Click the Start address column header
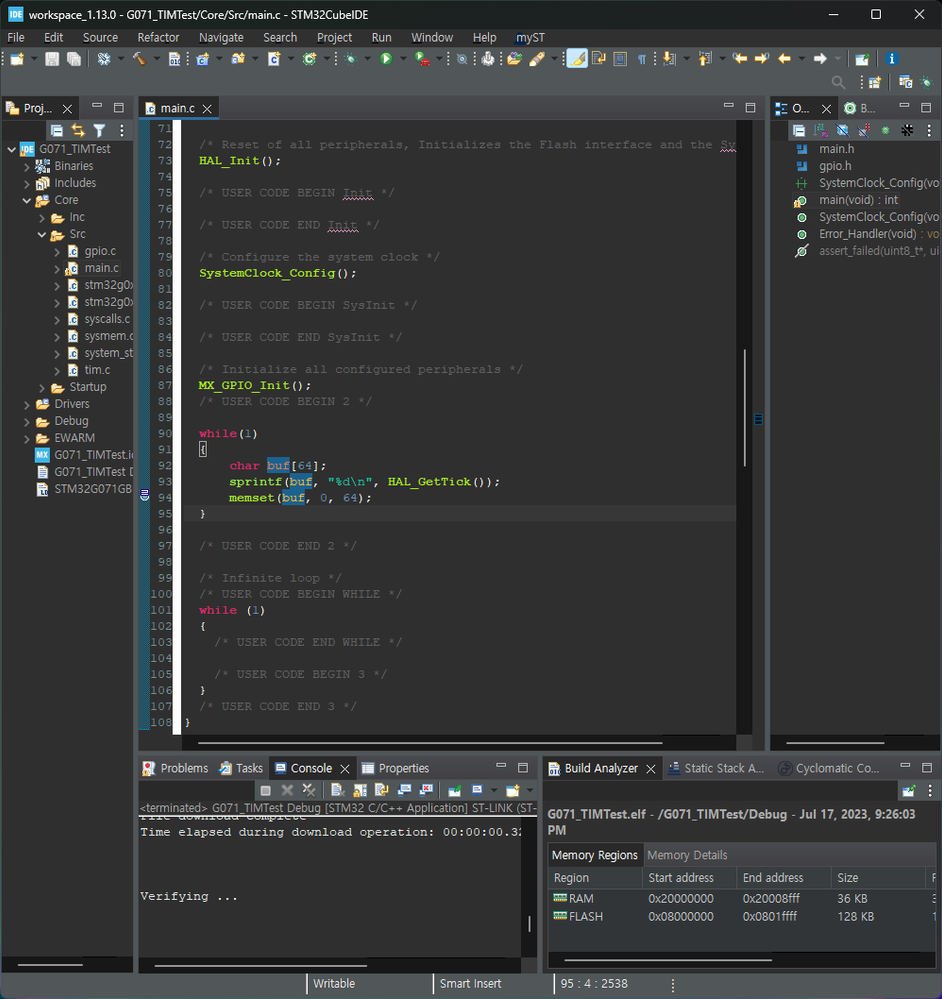Screen dimensions: 942x999 pyautogui.click(x=689, y=878)
